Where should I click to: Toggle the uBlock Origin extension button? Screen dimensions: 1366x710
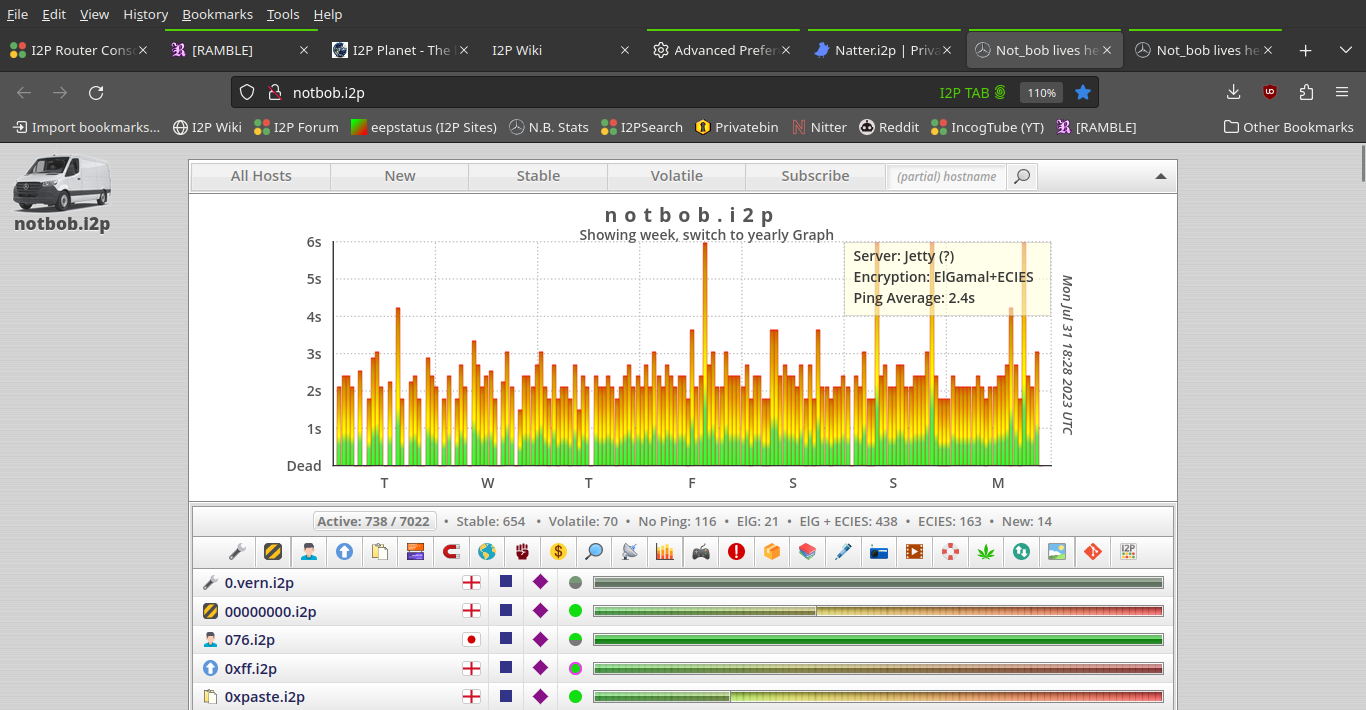1270,93
